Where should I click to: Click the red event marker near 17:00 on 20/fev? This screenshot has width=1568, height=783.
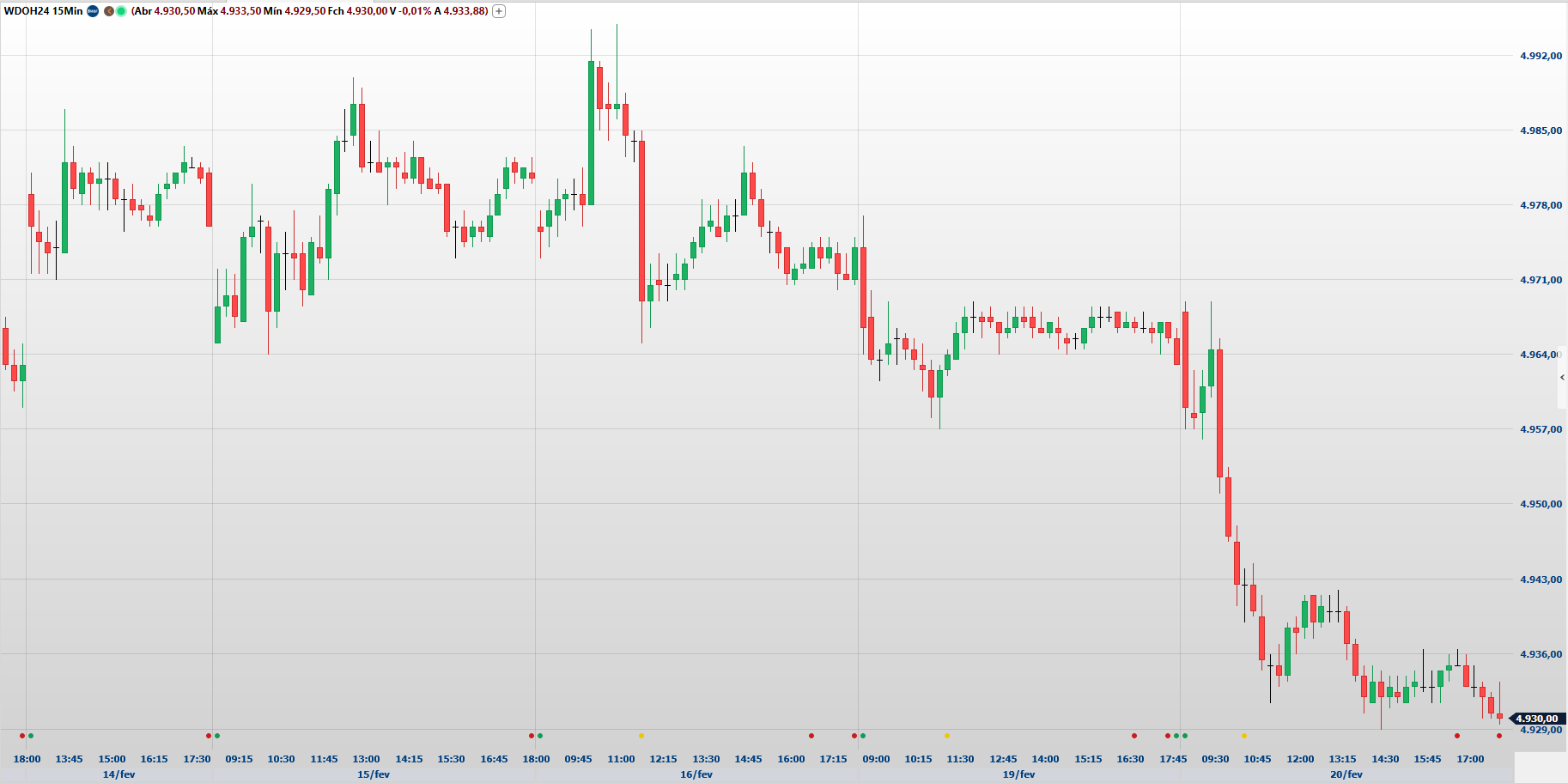coord(1457,736)
